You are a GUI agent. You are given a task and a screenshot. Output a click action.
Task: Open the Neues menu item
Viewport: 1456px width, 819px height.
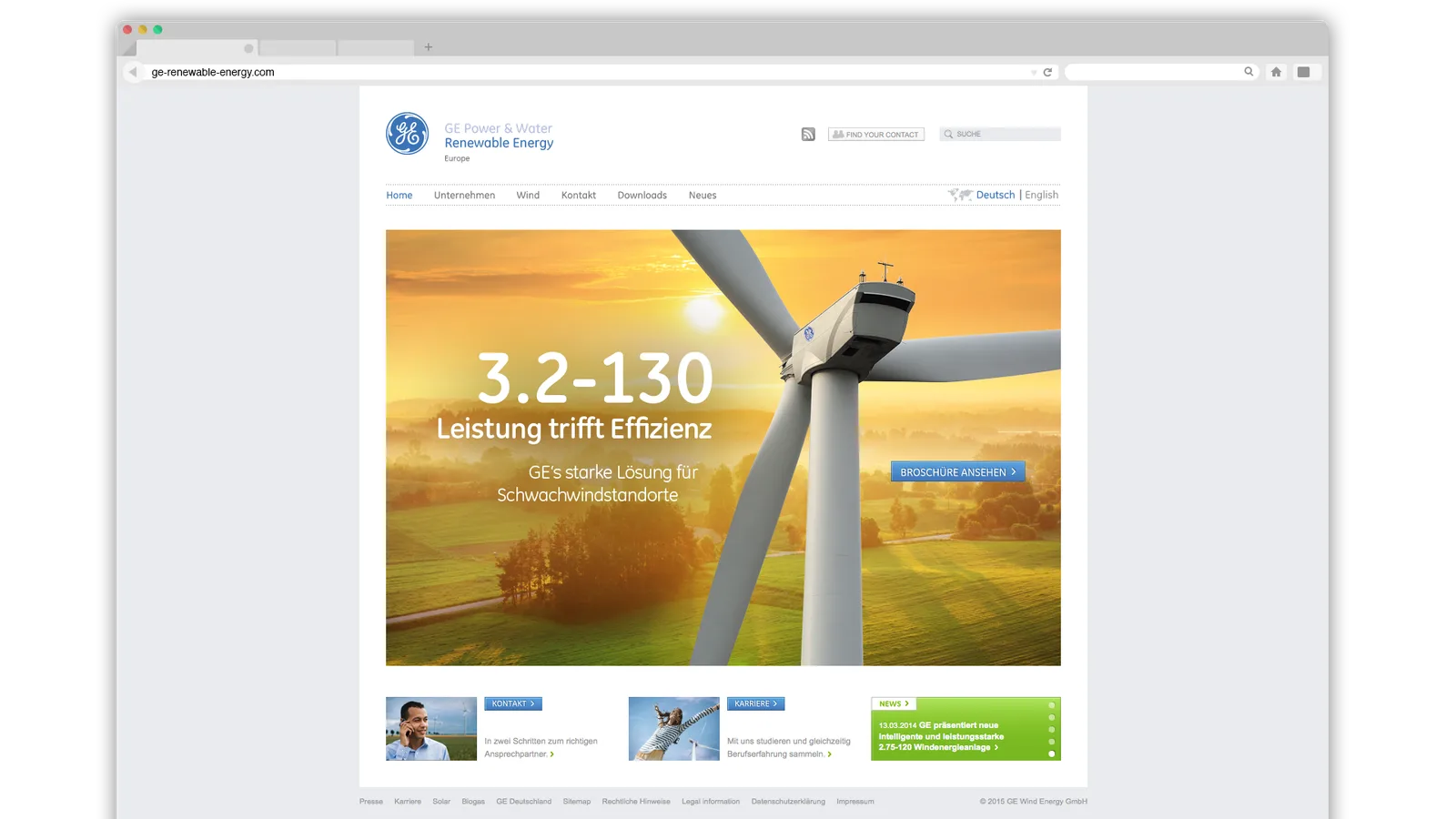point(703,196)
